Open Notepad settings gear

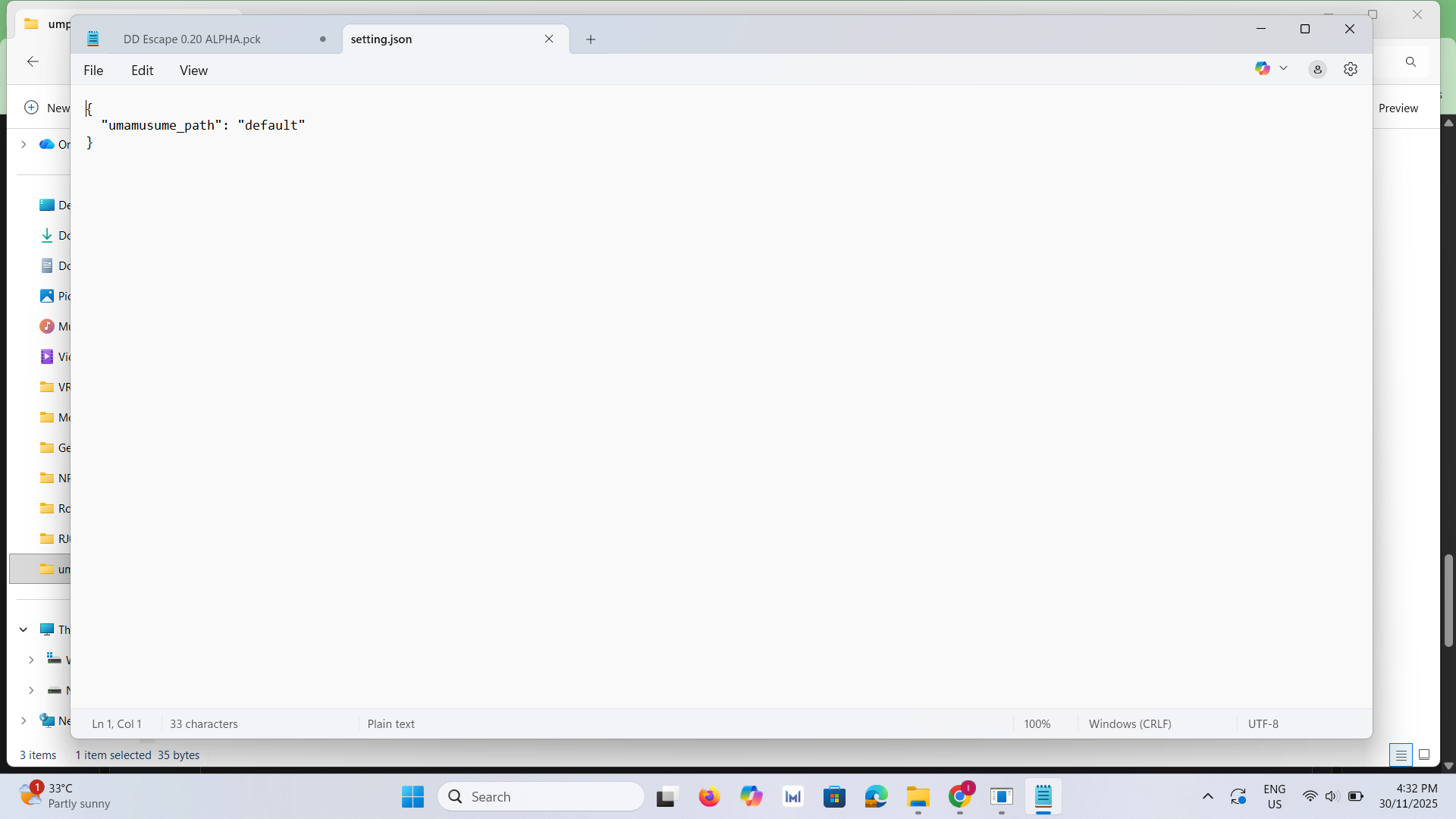click(1351, 70)
